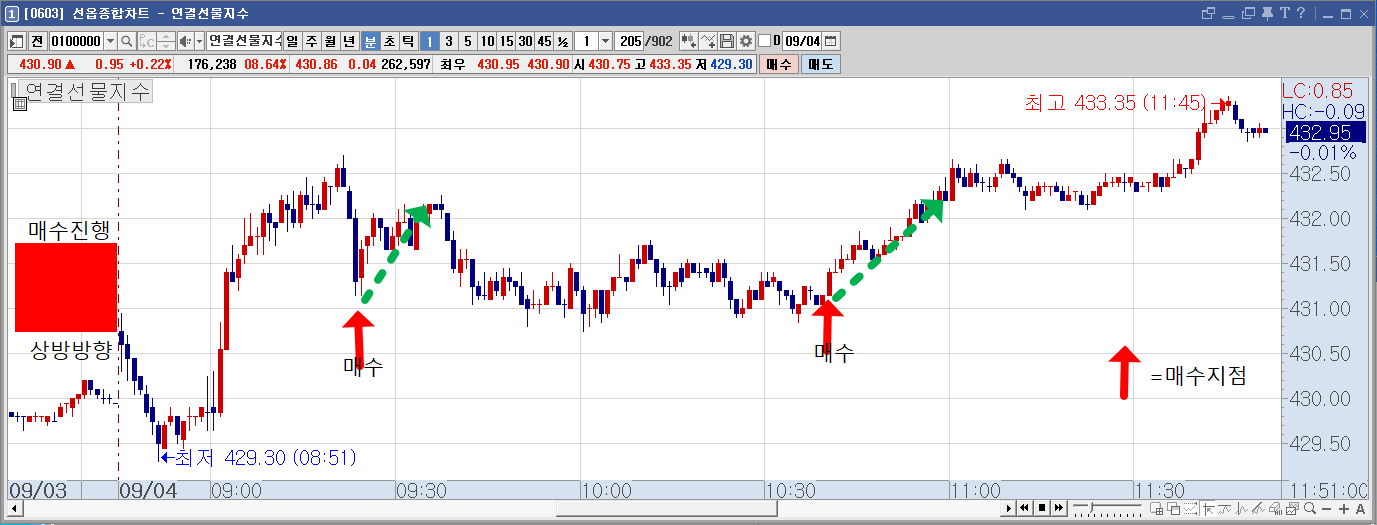Switch to monthly 월 chart period

pyautogui.click(x=330, y=41)
